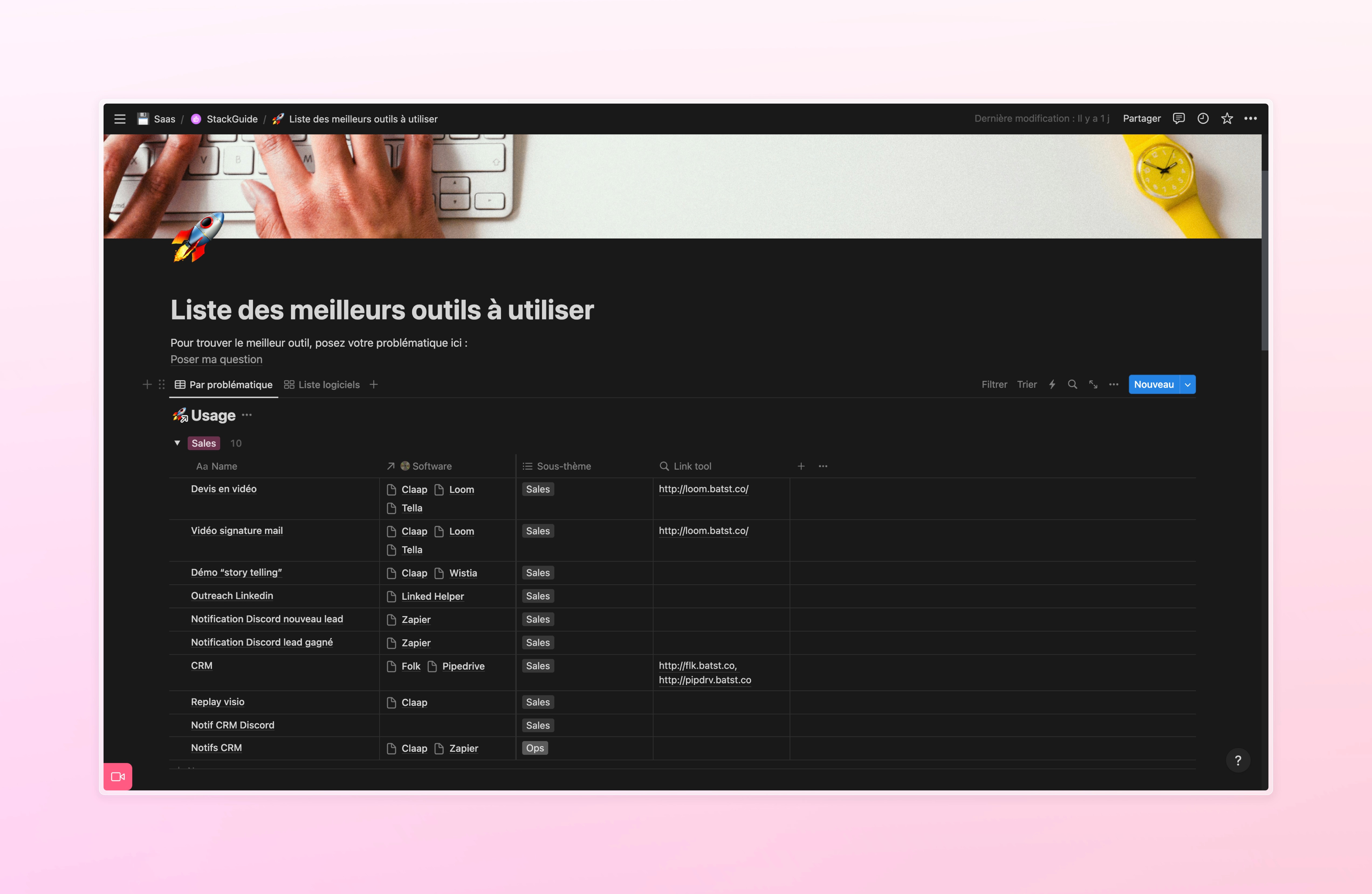This screenshot has height=894, width=1372.
Task: Open Replay visio row
Action: 217,701
